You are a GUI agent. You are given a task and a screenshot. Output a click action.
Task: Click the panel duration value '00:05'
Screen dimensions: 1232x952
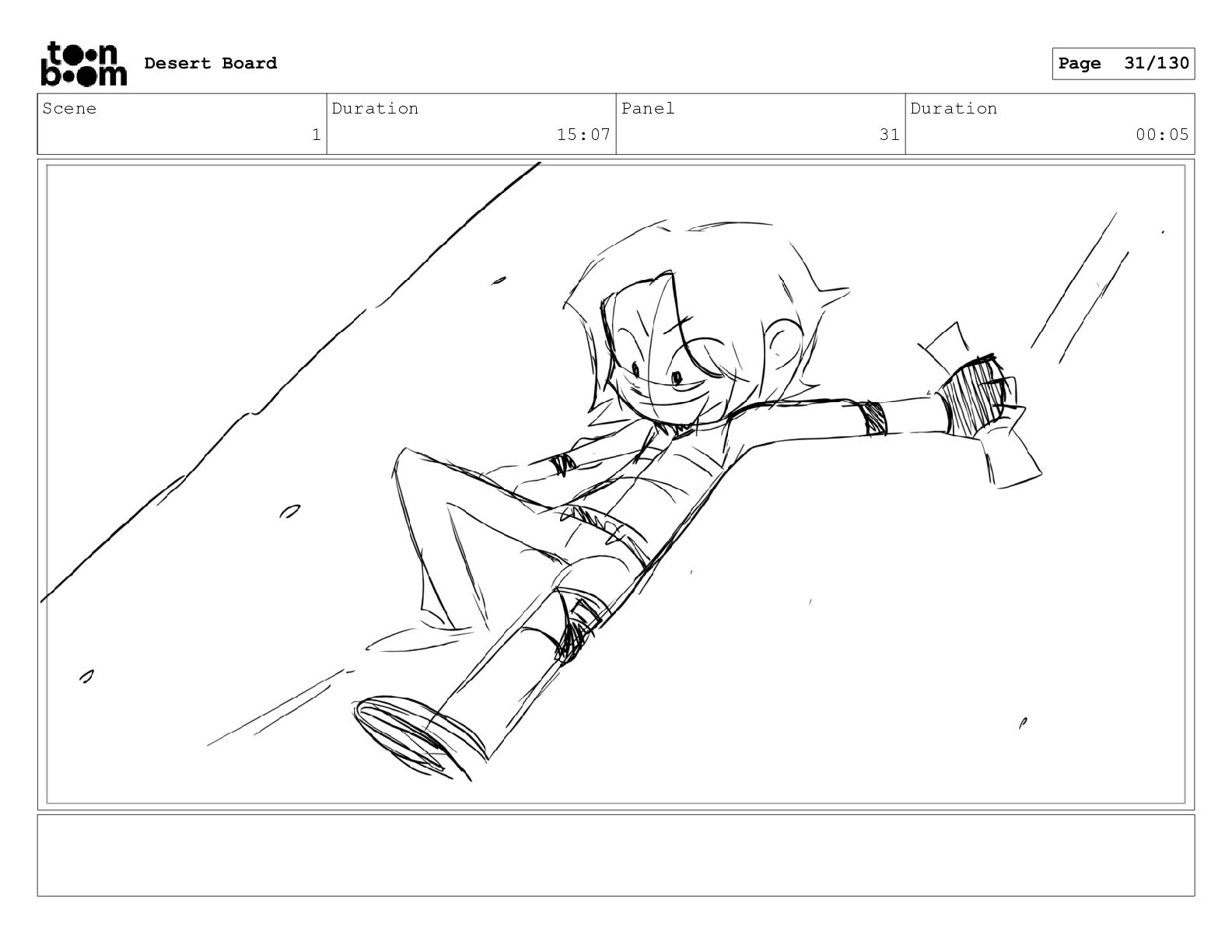1162,135
